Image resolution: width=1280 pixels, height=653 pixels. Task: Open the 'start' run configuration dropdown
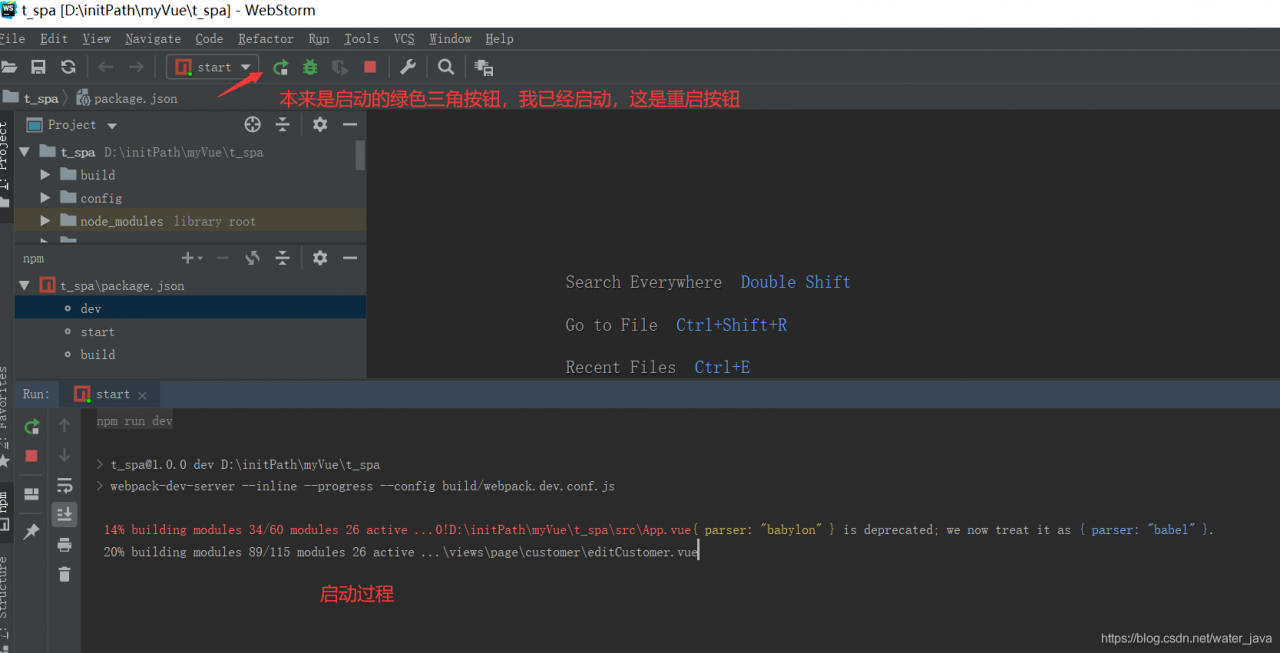tap(213, 67)
